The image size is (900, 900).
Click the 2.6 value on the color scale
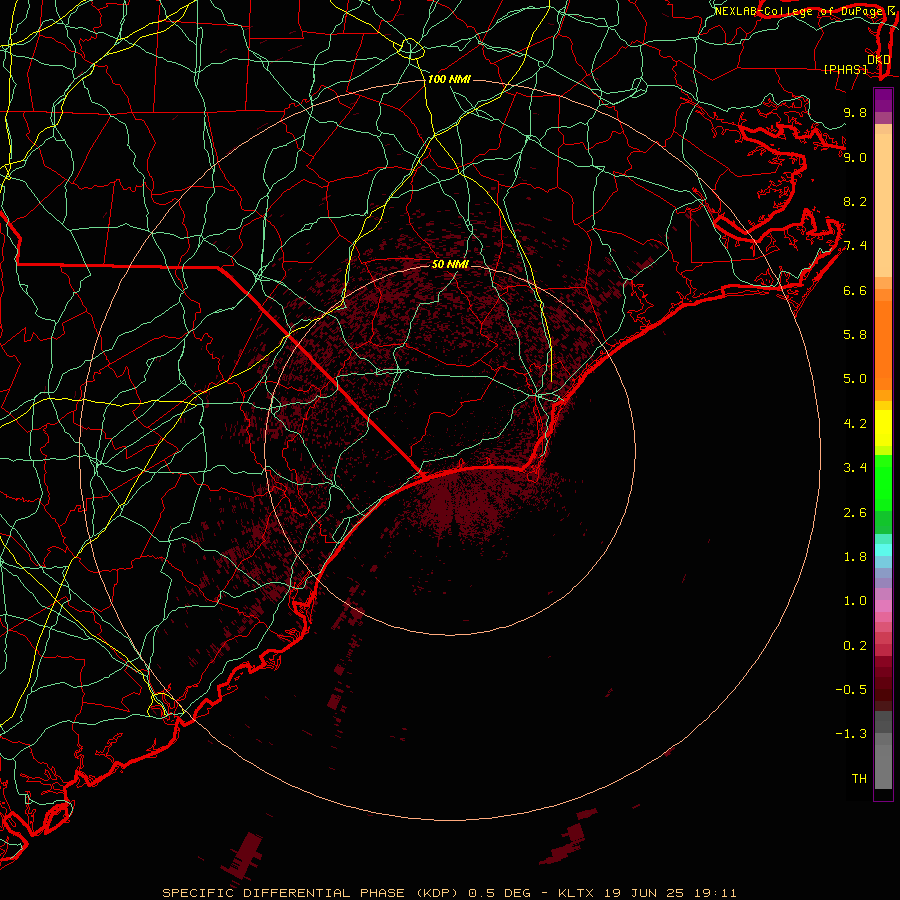point(855,513)
